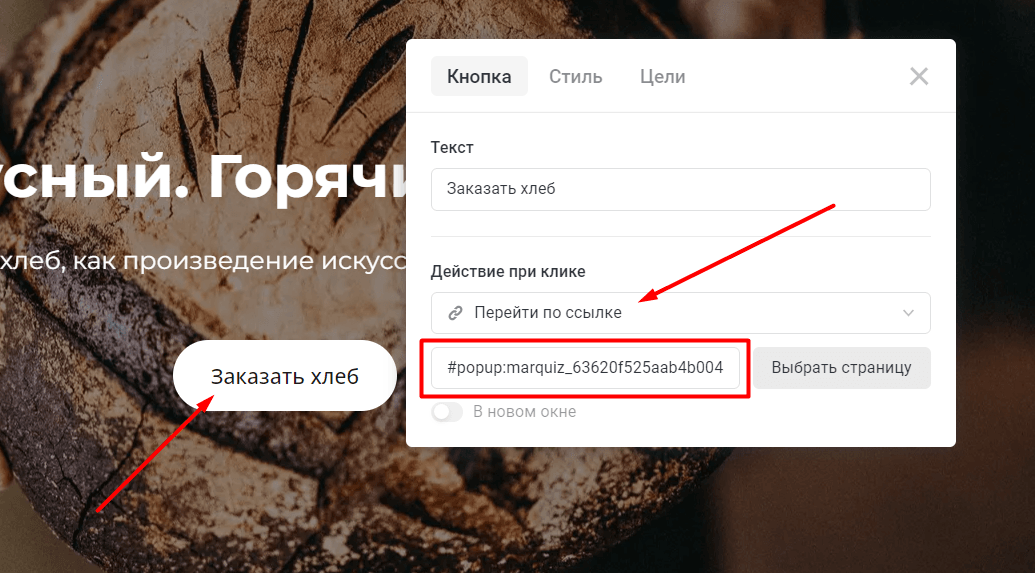Screen dimensions: 1035x573
Task: Open the Стиль tab
Action: (x=576, y=77)
